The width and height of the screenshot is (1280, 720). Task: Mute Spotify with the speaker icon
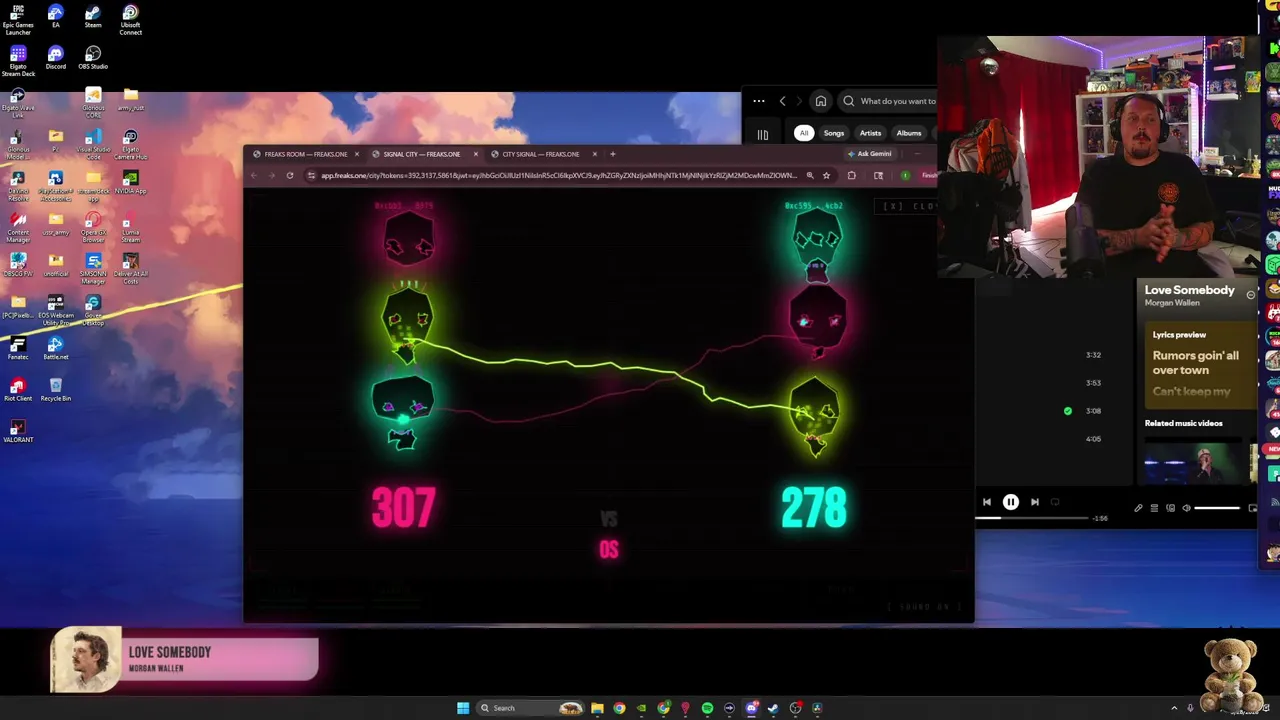pos(1186,508)
